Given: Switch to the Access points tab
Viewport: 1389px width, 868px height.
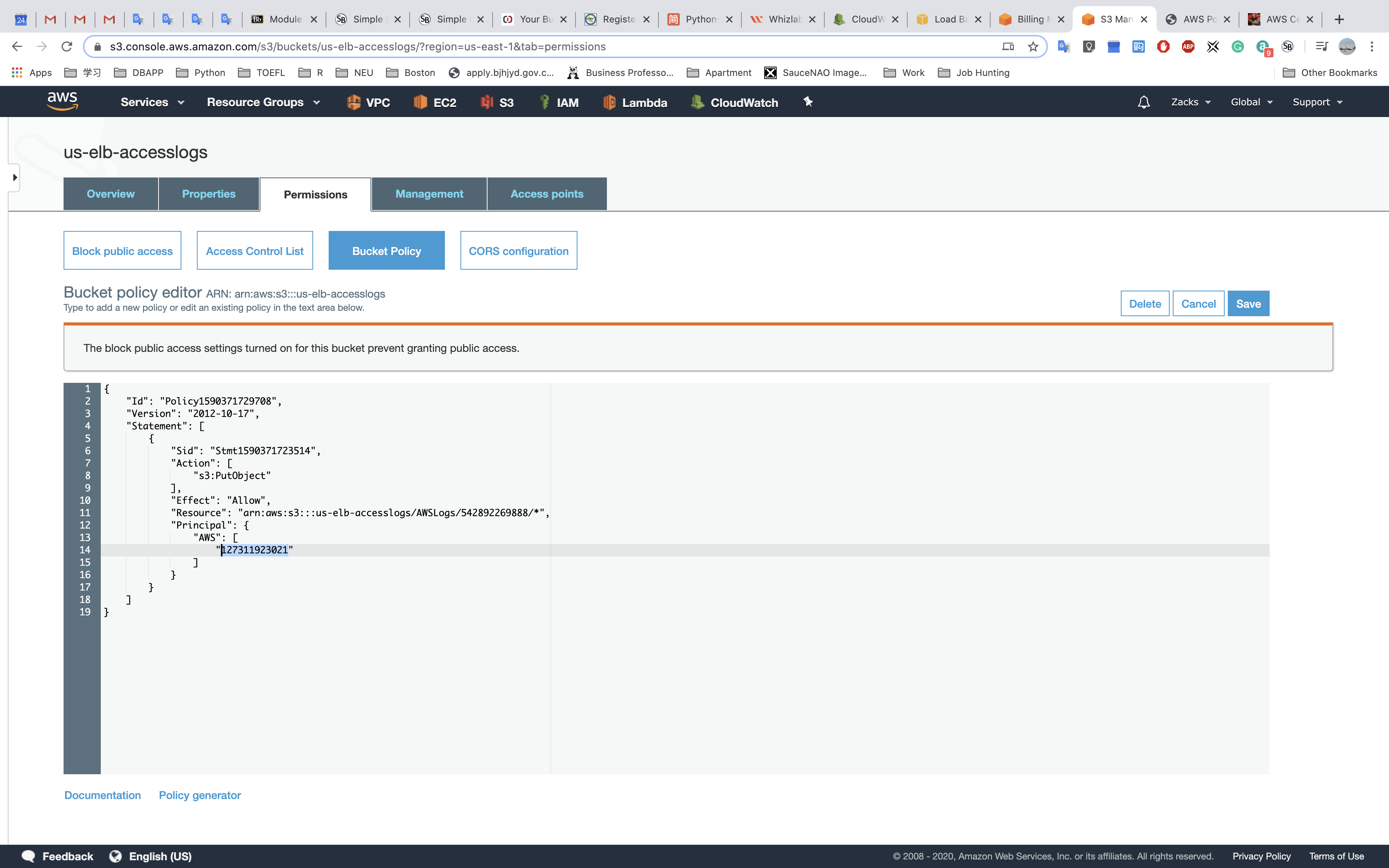Looking at the screenshot, I should [x=546, y=194].
